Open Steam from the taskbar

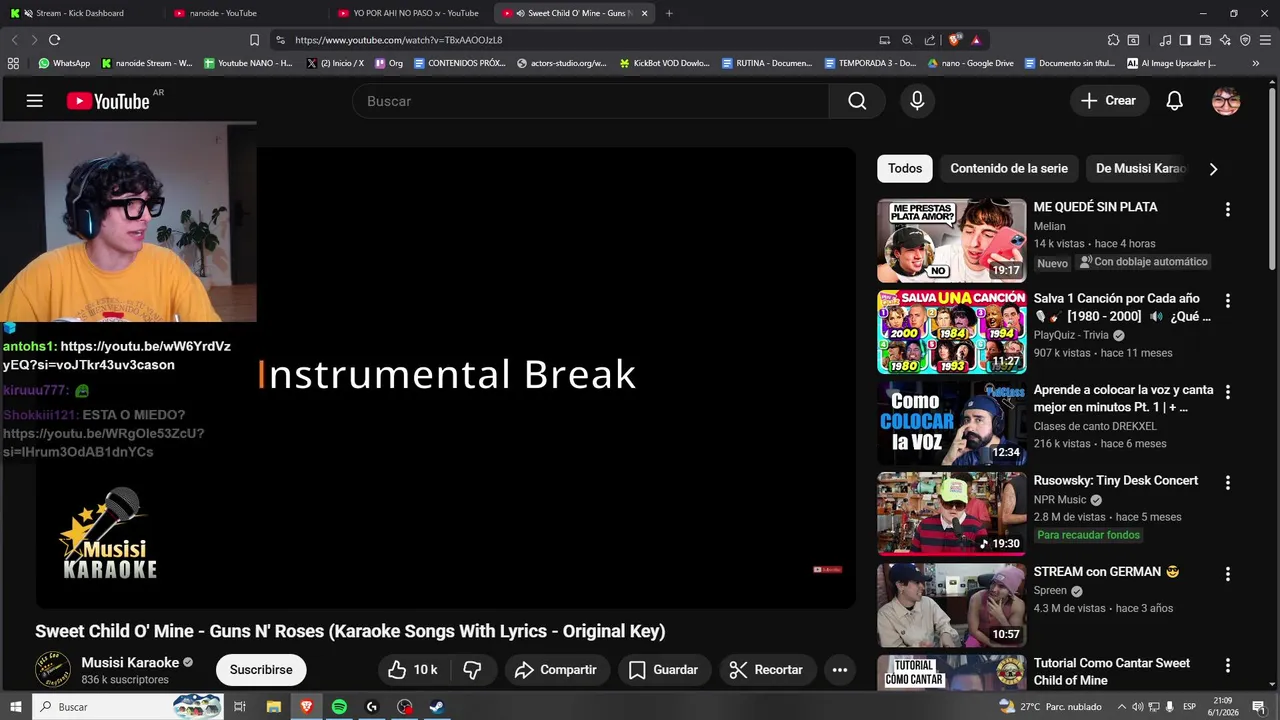437,707
